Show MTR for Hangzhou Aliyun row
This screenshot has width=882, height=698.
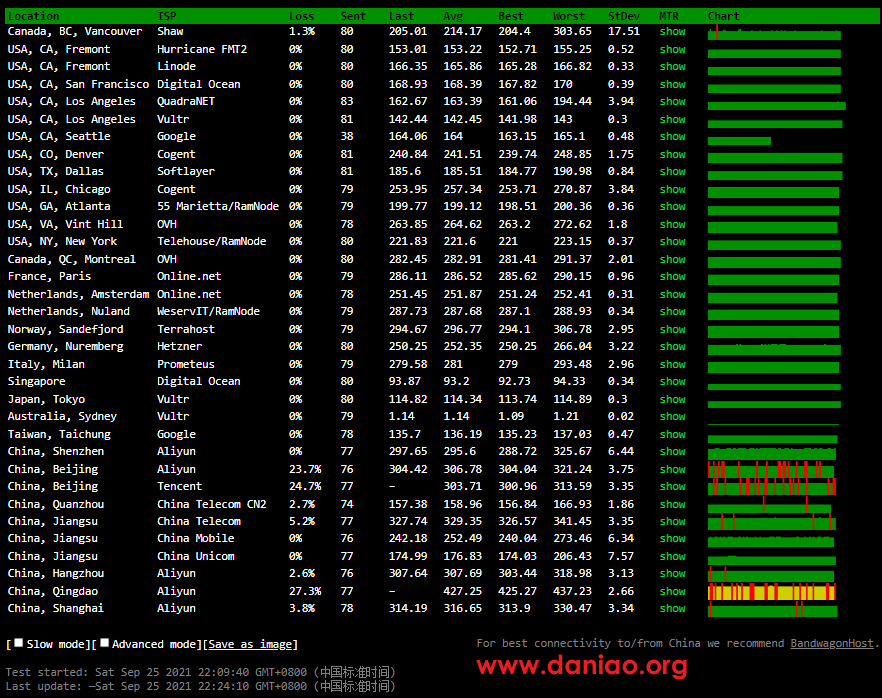pyautogui.click(x=673, y=573)
